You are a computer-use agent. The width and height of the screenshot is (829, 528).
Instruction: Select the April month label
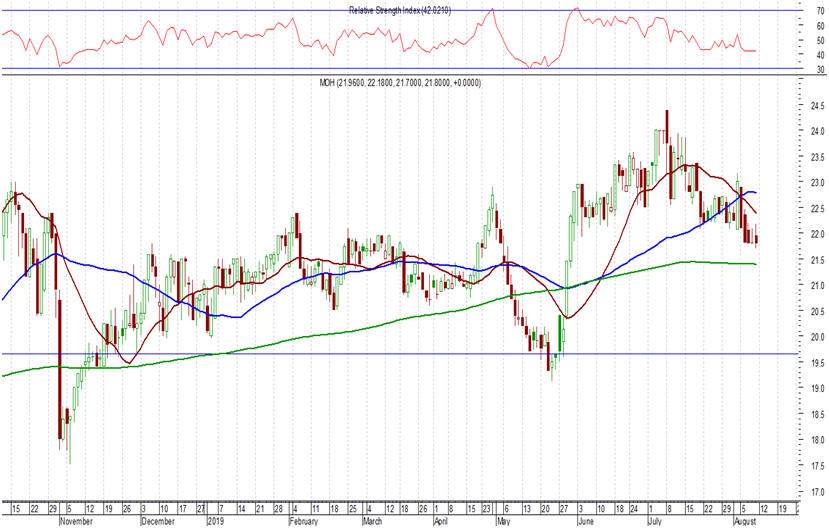[441, 522]
